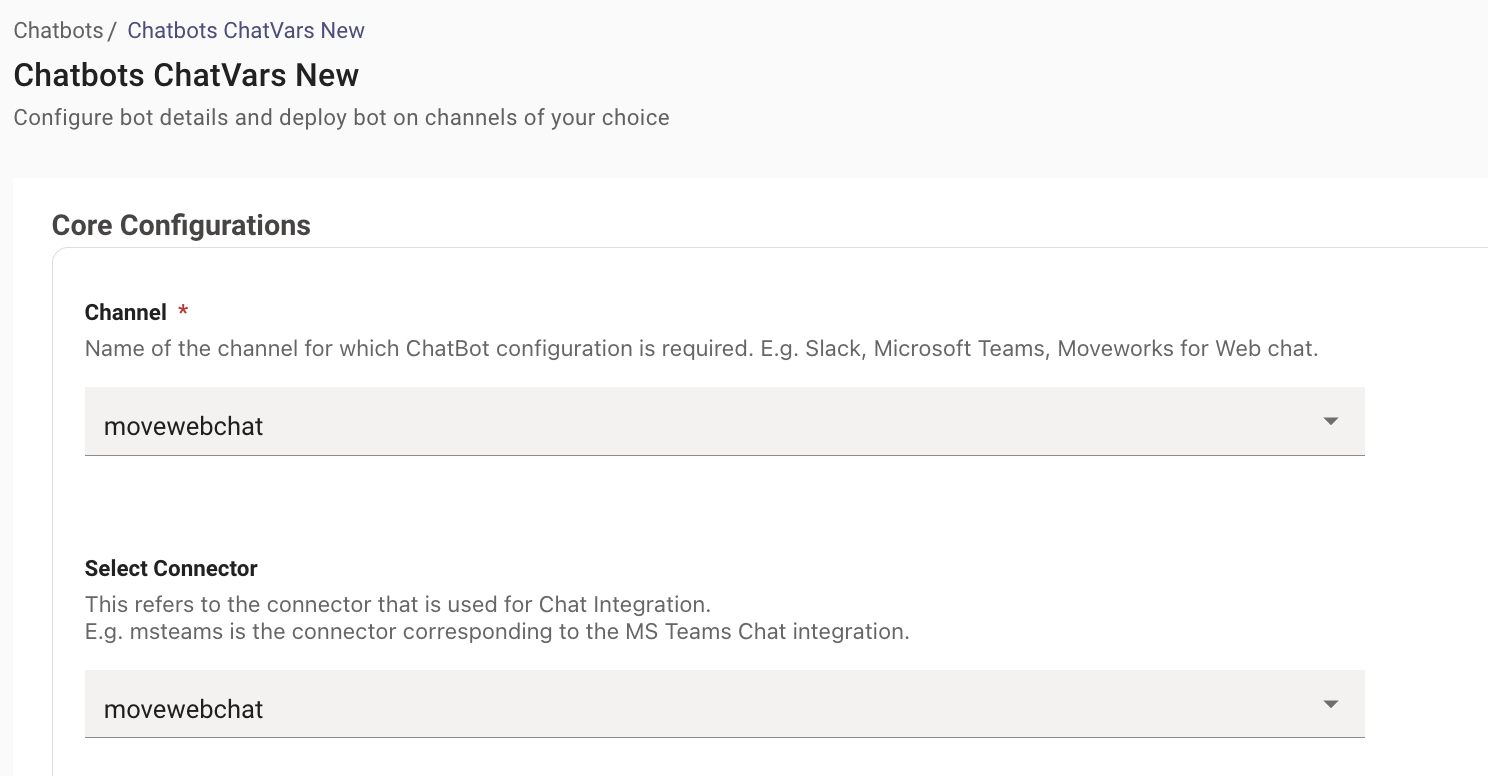Click the Core Configurations section heading
Screen dimensions: 1488x776
click(181, 225)
